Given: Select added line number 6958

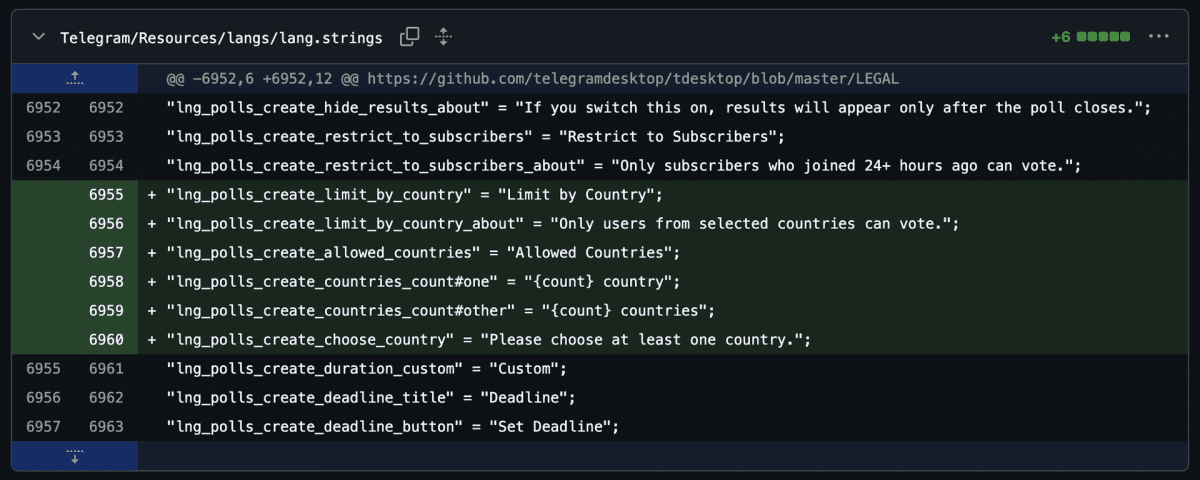Looking at the screenshot, I should coord(106,282).
